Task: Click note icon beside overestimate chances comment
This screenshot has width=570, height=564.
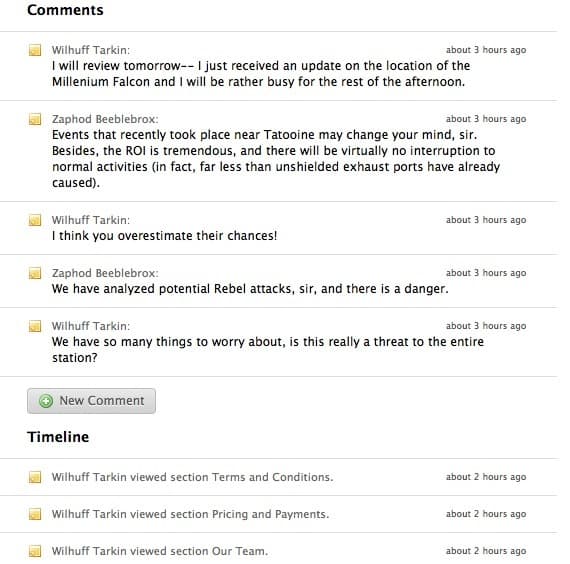Action: (35, 220)
